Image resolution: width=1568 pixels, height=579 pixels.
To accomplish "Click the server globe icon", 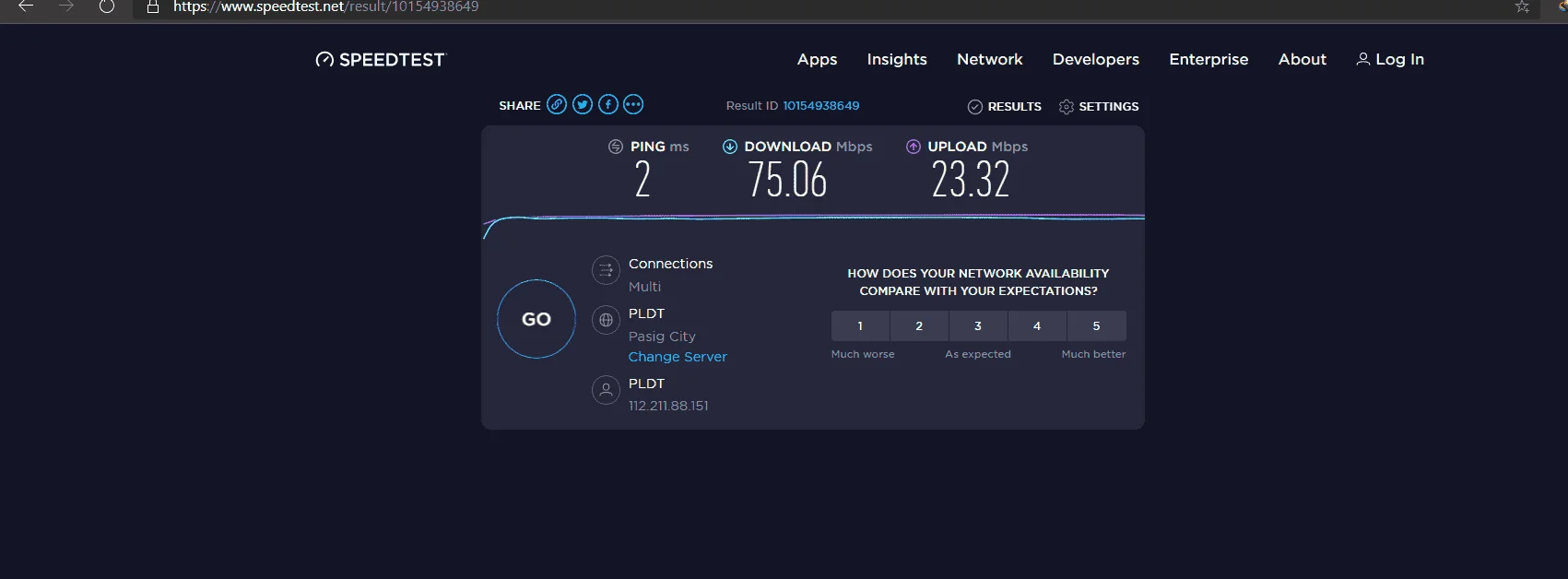I will [606, 320].
